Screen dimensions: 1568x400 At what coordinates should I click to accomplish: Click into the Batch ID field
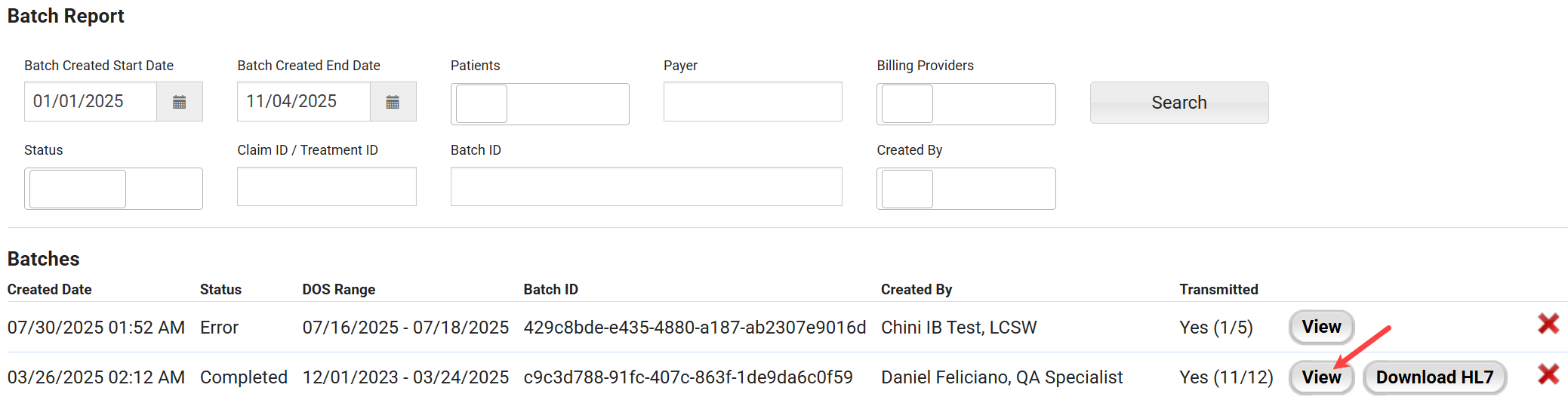coord(645,186)
